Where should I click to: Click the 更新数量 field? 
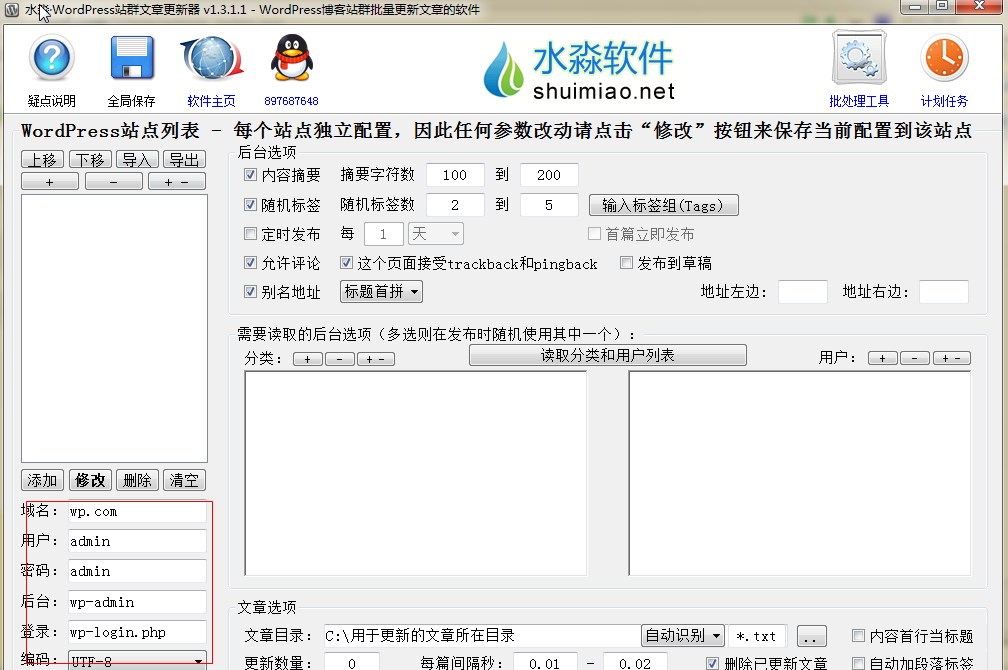(352, 662)
